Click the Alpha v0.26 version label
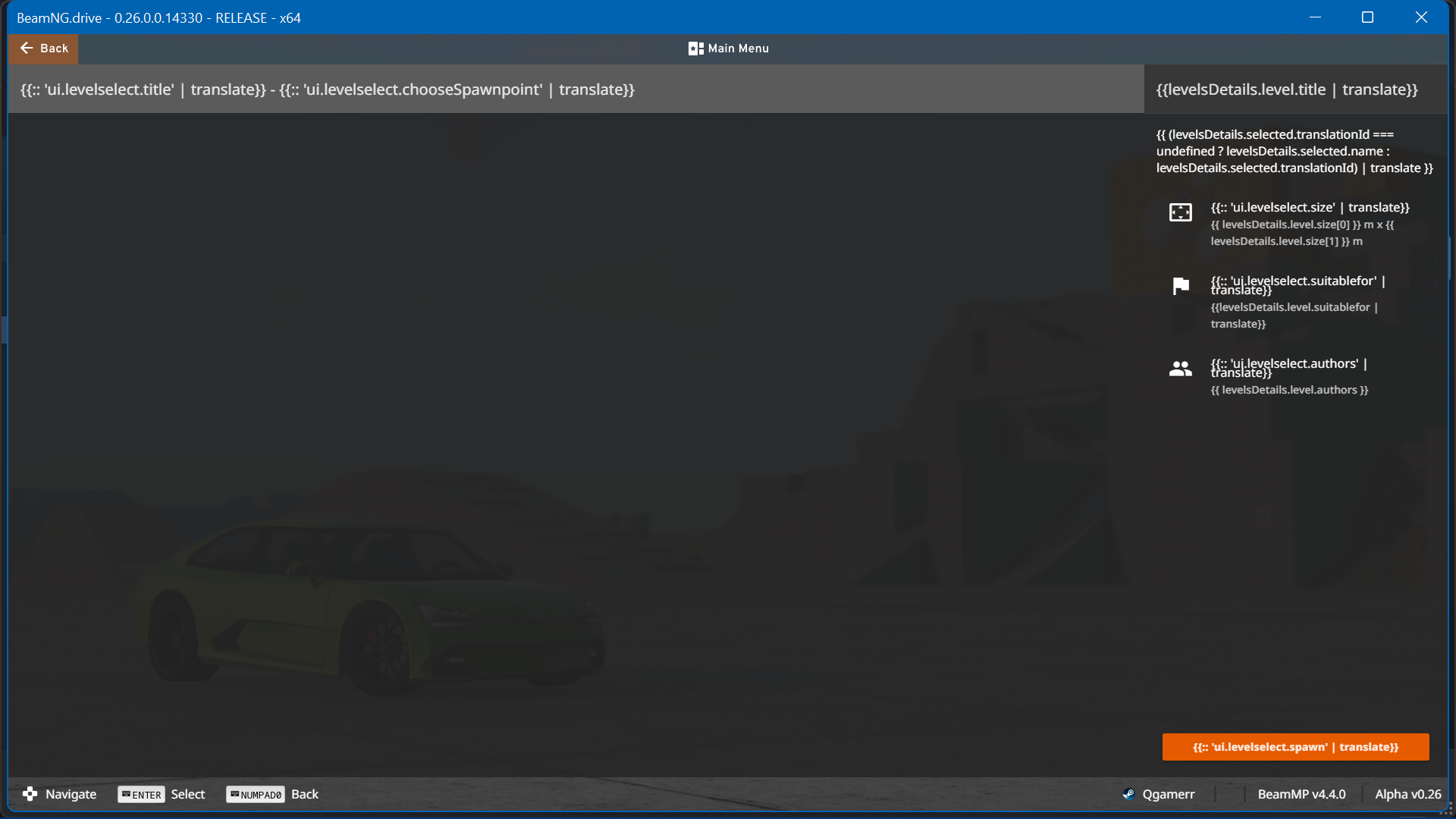 [x=1407, y=794]
